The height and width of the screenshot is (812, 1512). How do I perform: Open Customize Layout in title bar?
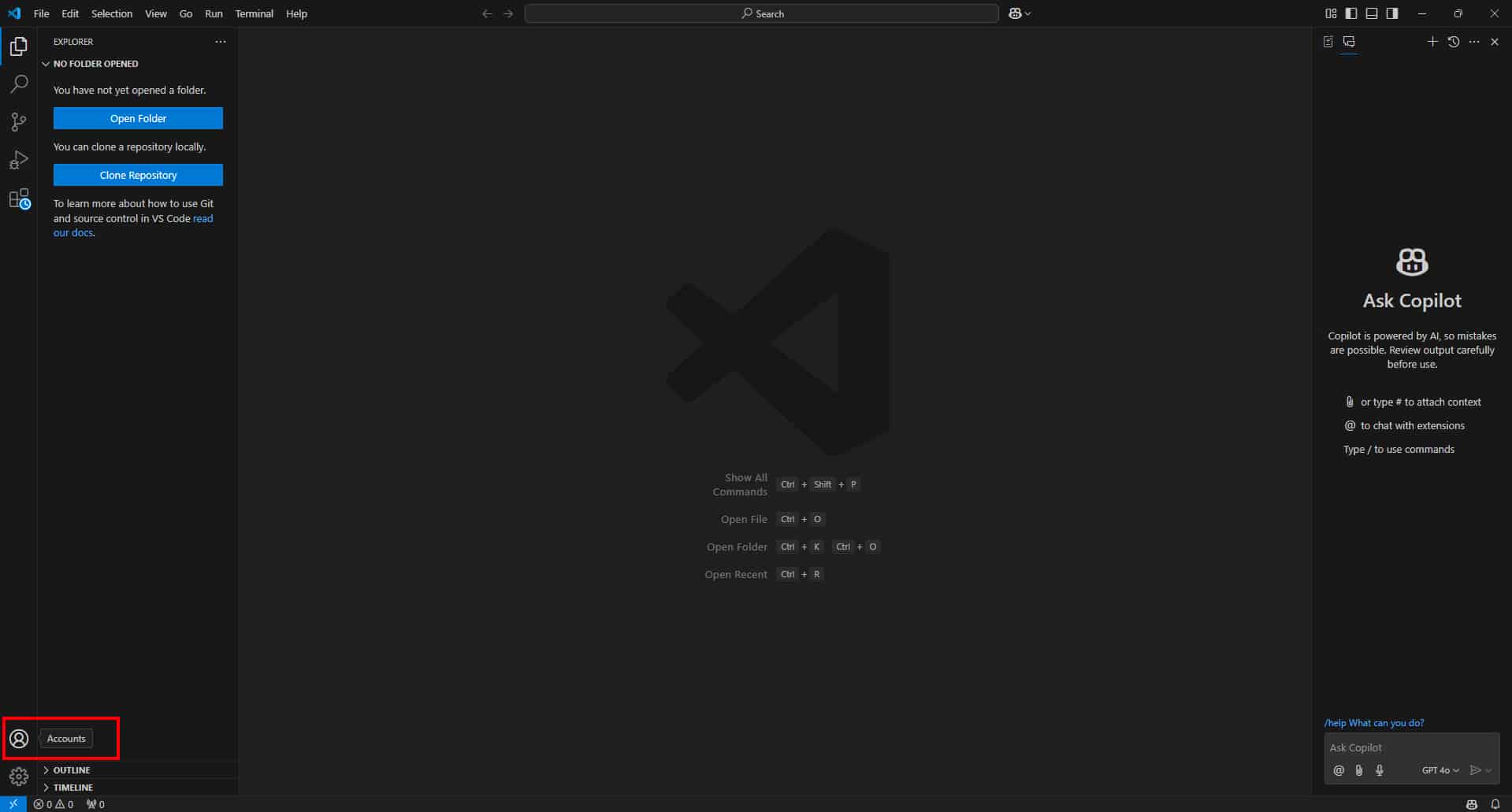pyautogui.click(x=1331, y=13)
